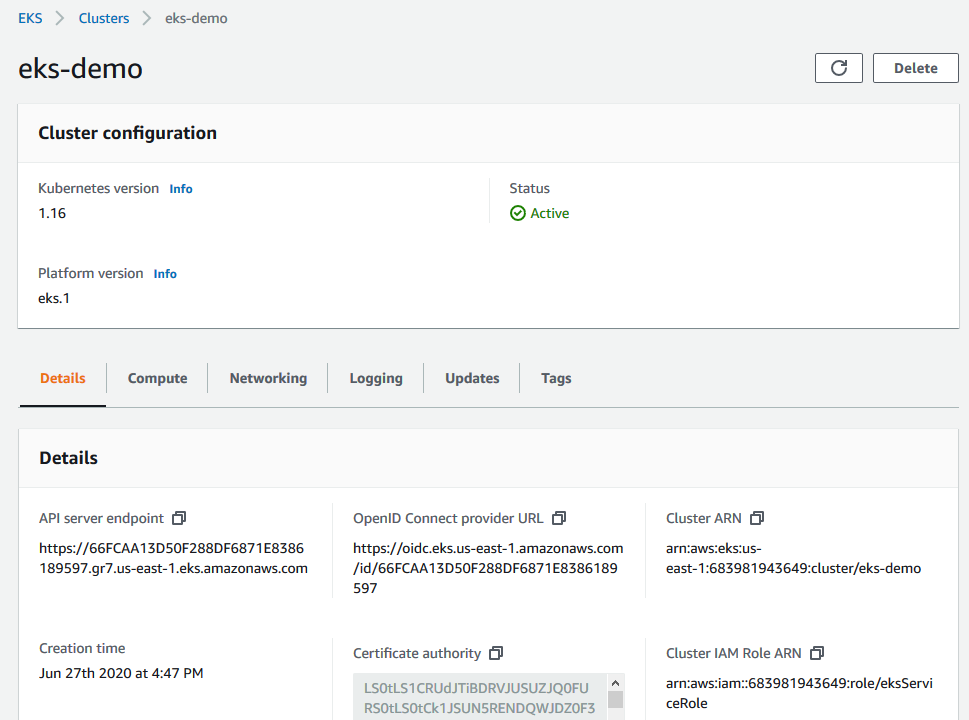Screen dimensions: 969x720
Task: Click the role/eksServiceRole ARN text
Action: [800, 693]
